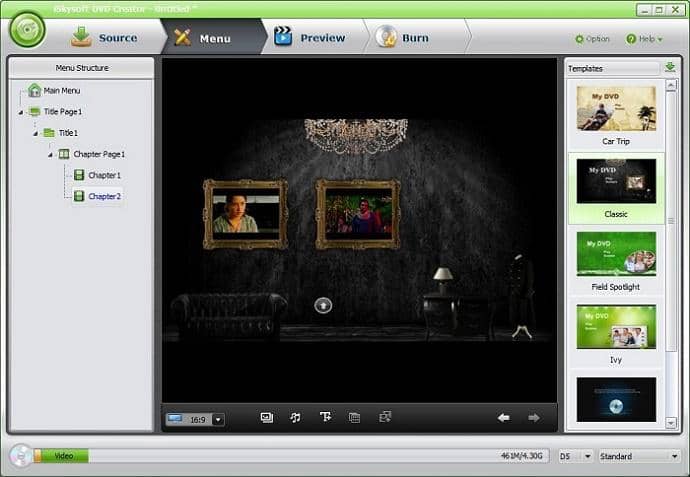Click the Chapter2 film icon
This screenshot has width=690, height=477.
(79, 196)
